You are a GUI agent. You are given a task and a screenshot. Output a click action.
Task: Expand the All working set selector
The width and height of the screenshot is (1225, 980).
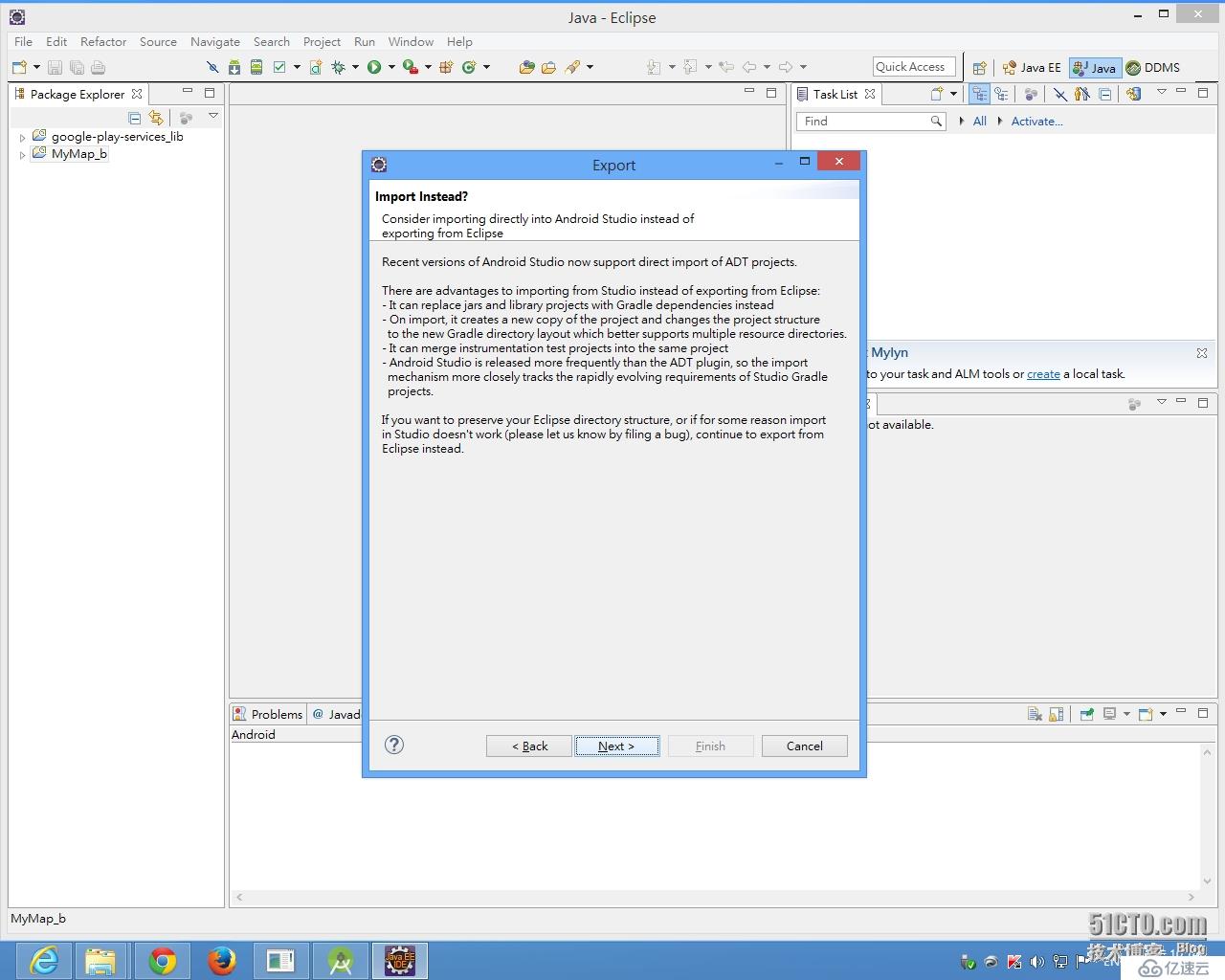click(x=962, y=122)
